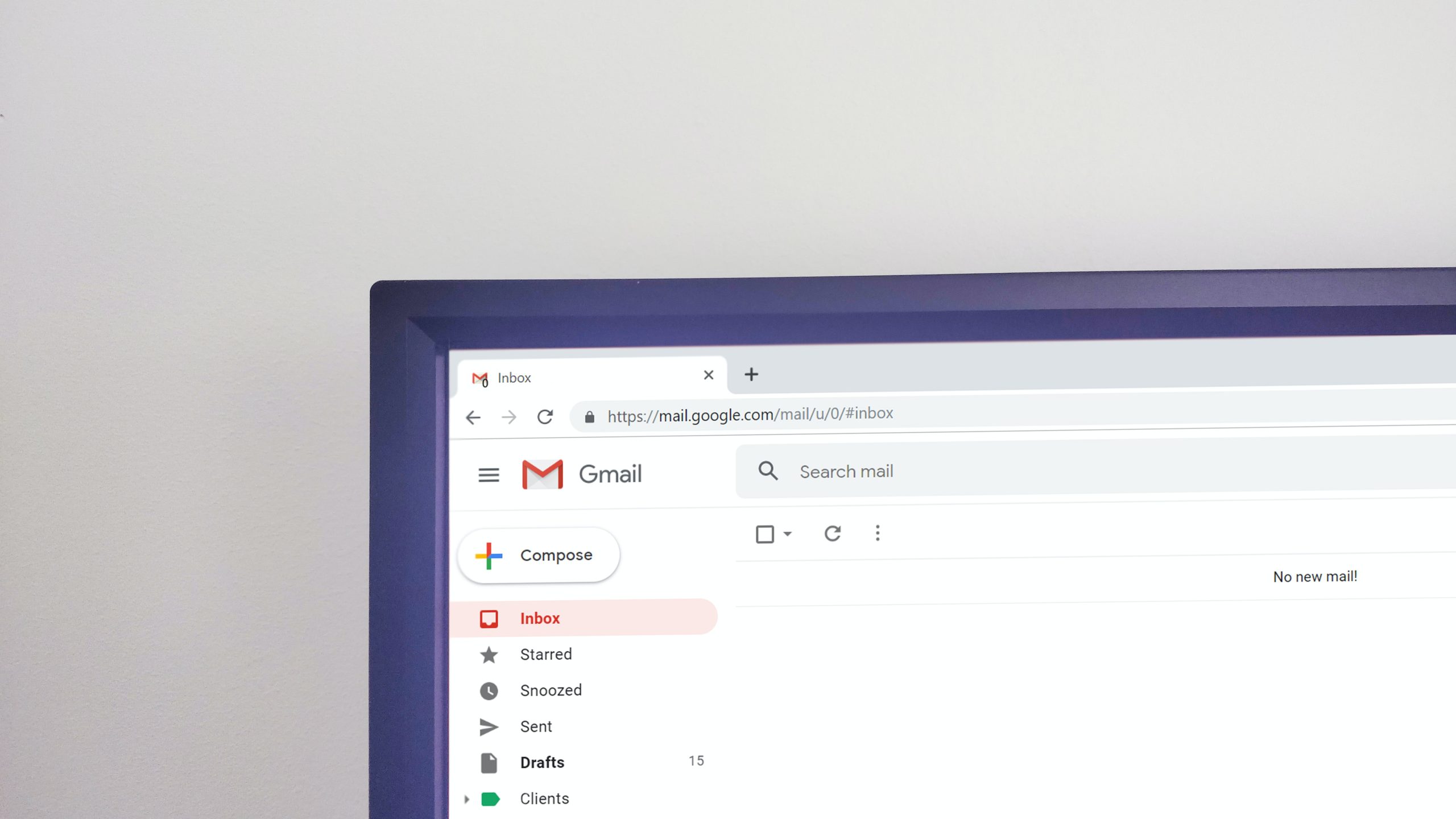Click the browser refresh button

[x=545, y=415]
